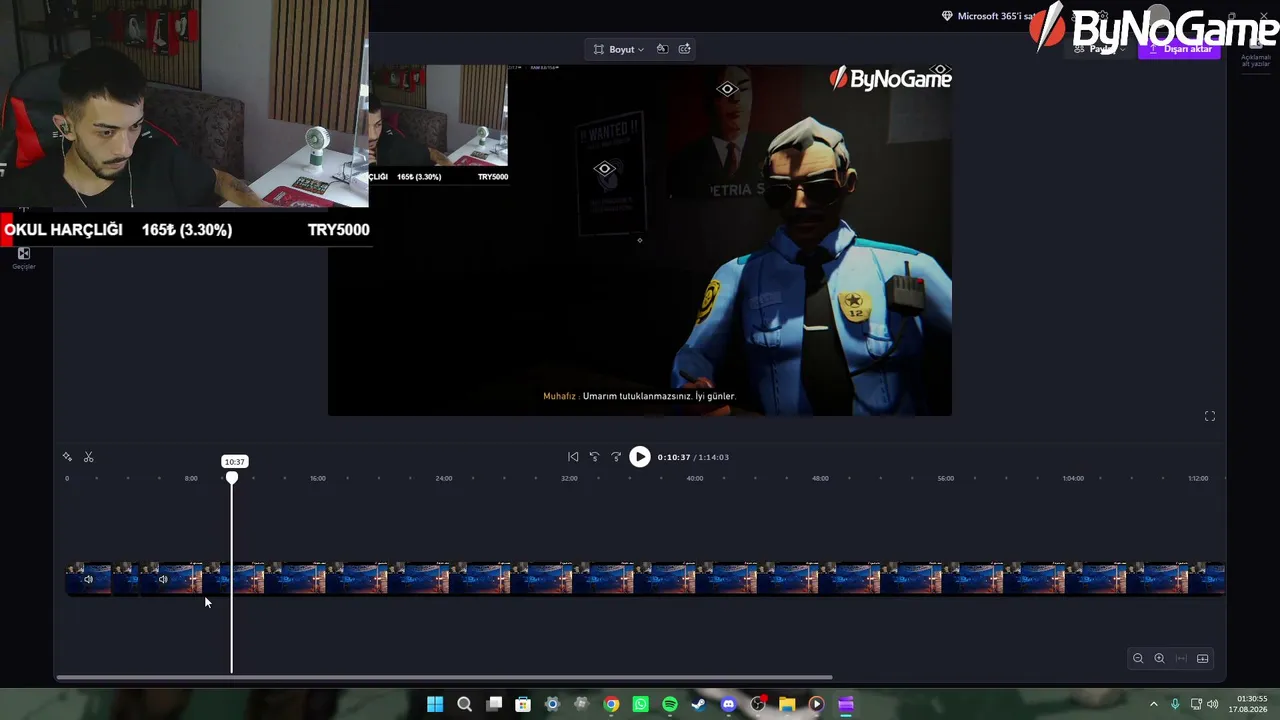Mute the first timeline clip audio

click(89, 579)
